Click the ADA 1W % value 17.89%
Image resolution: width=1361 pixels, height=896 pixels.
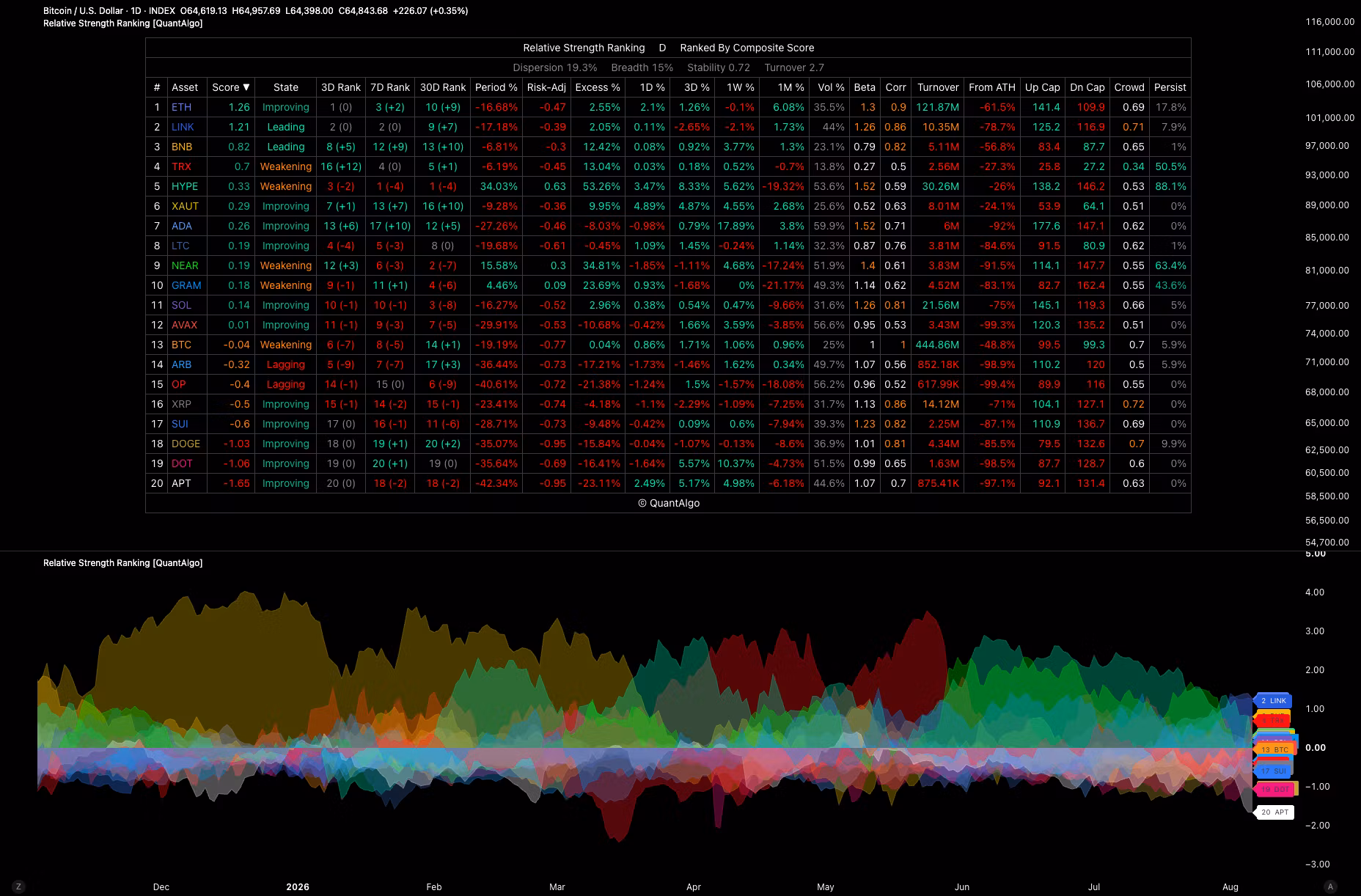[x=736, y=226]
